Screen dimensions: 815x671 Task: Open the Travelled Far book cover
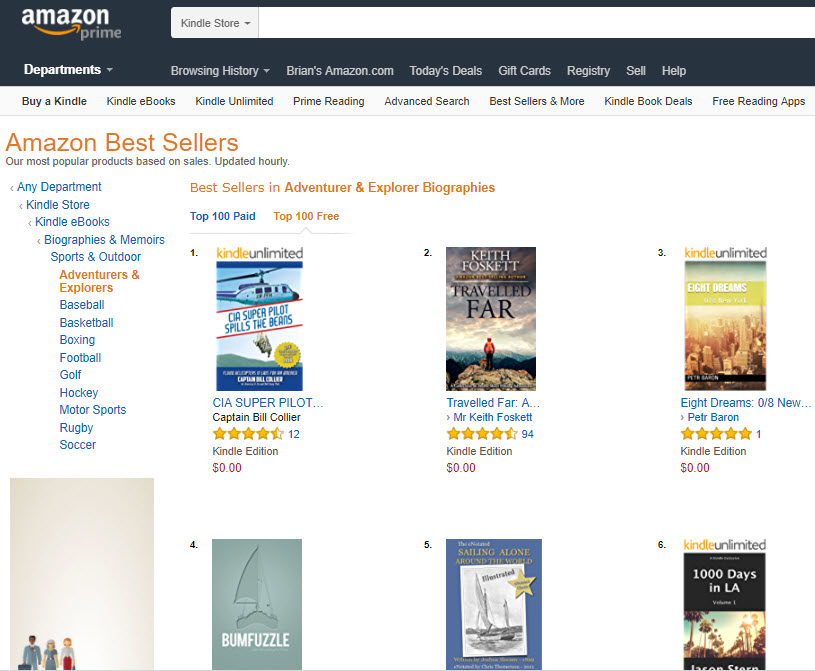point(491,319)
